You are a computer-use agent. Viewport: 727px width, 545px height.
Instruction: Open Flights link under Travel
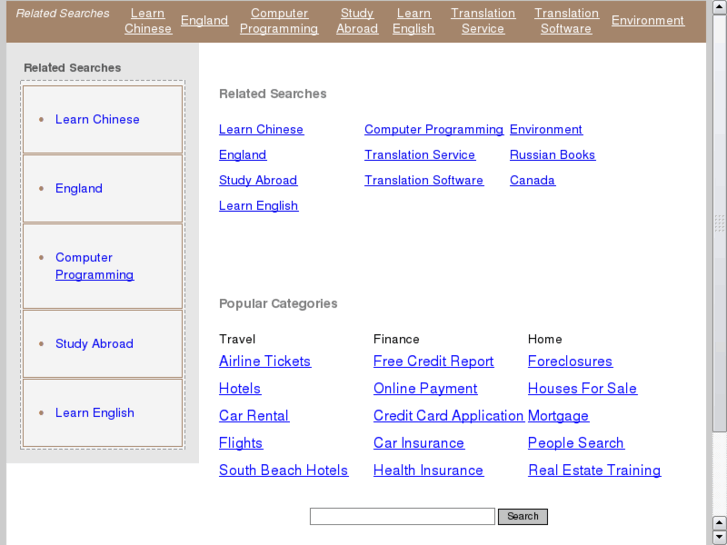tap(241, 443)
